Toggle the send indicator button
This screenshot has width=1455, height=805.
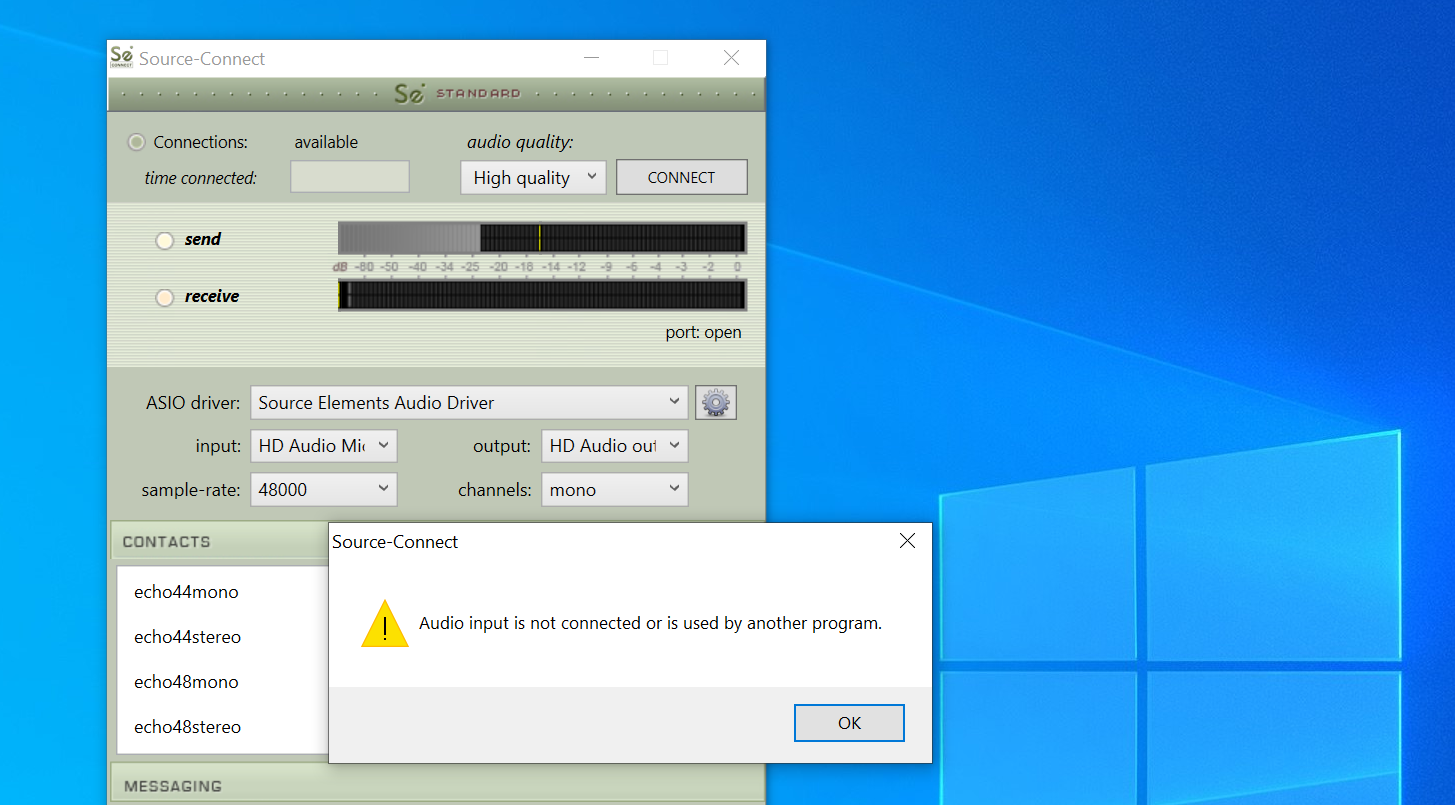click(x=165, y=240)
